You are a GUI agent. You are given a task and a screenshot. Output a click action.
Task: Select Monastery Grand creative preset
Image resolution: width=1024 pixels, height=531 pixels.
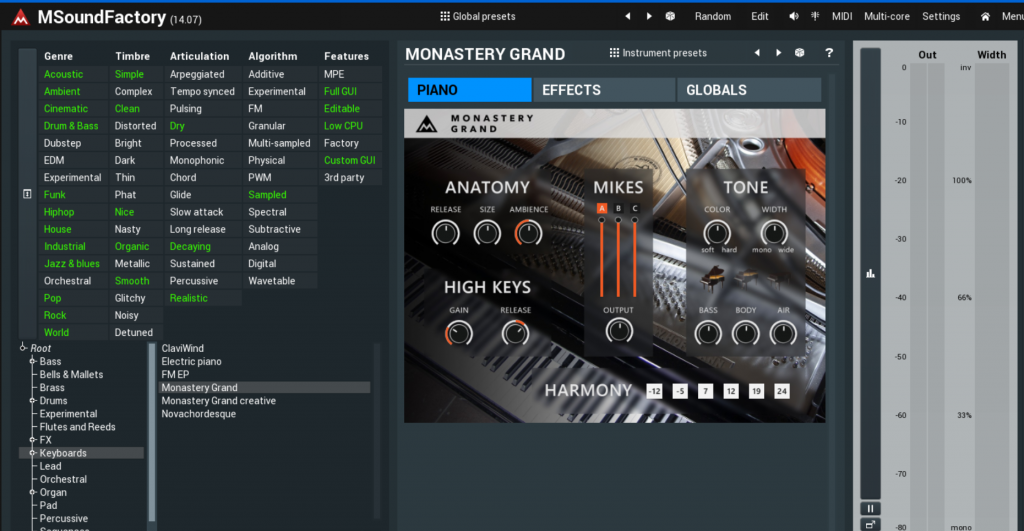(x=218, y=400)
